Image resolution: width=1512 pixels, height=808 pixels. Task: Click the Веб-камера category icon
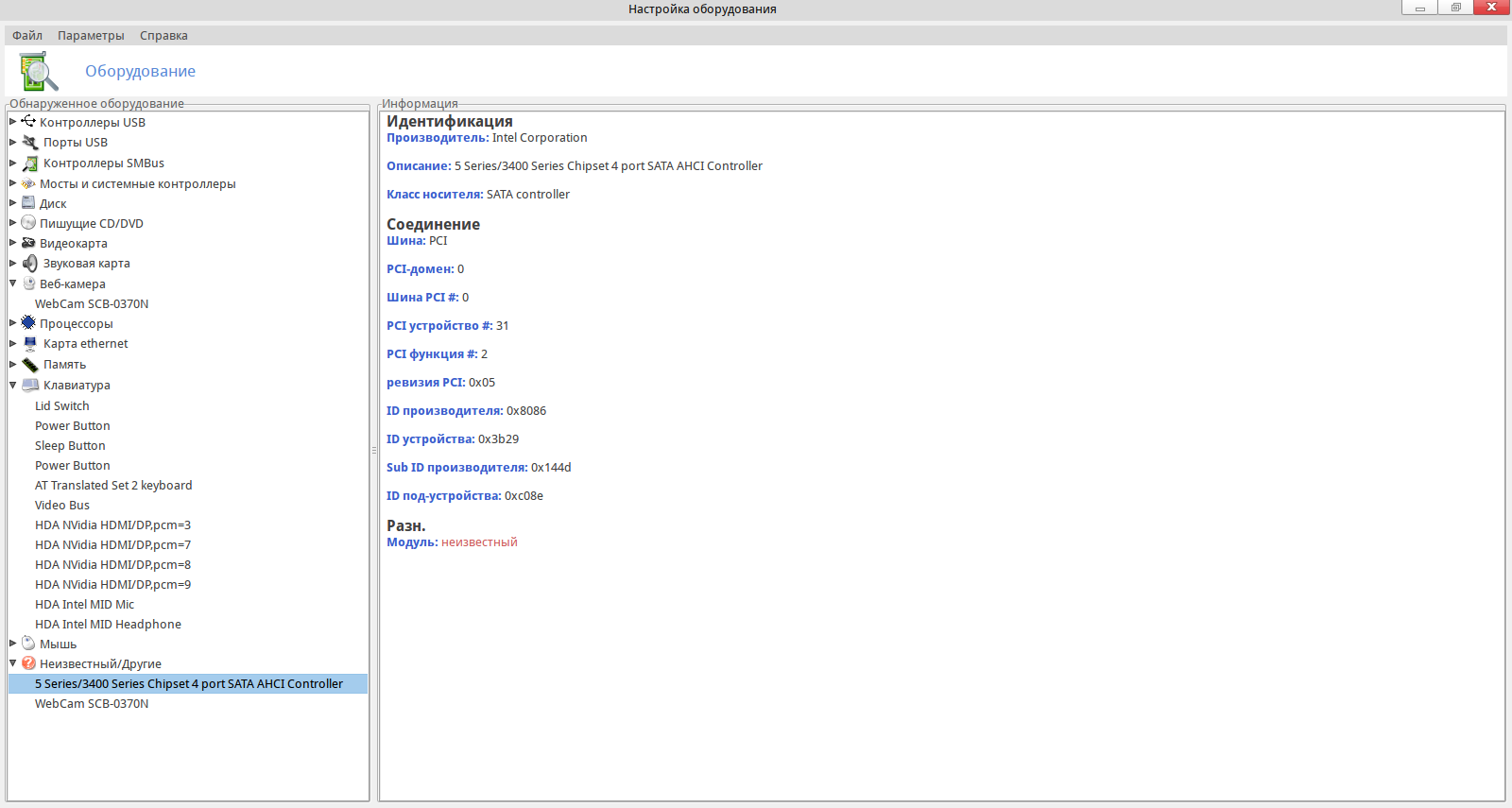point(28,284)
